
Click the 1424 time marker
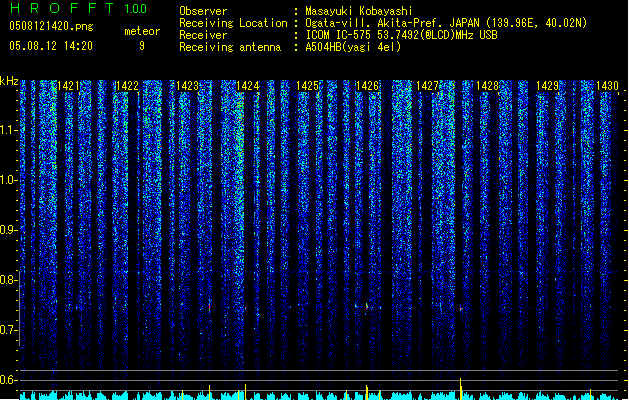(248, 86)
